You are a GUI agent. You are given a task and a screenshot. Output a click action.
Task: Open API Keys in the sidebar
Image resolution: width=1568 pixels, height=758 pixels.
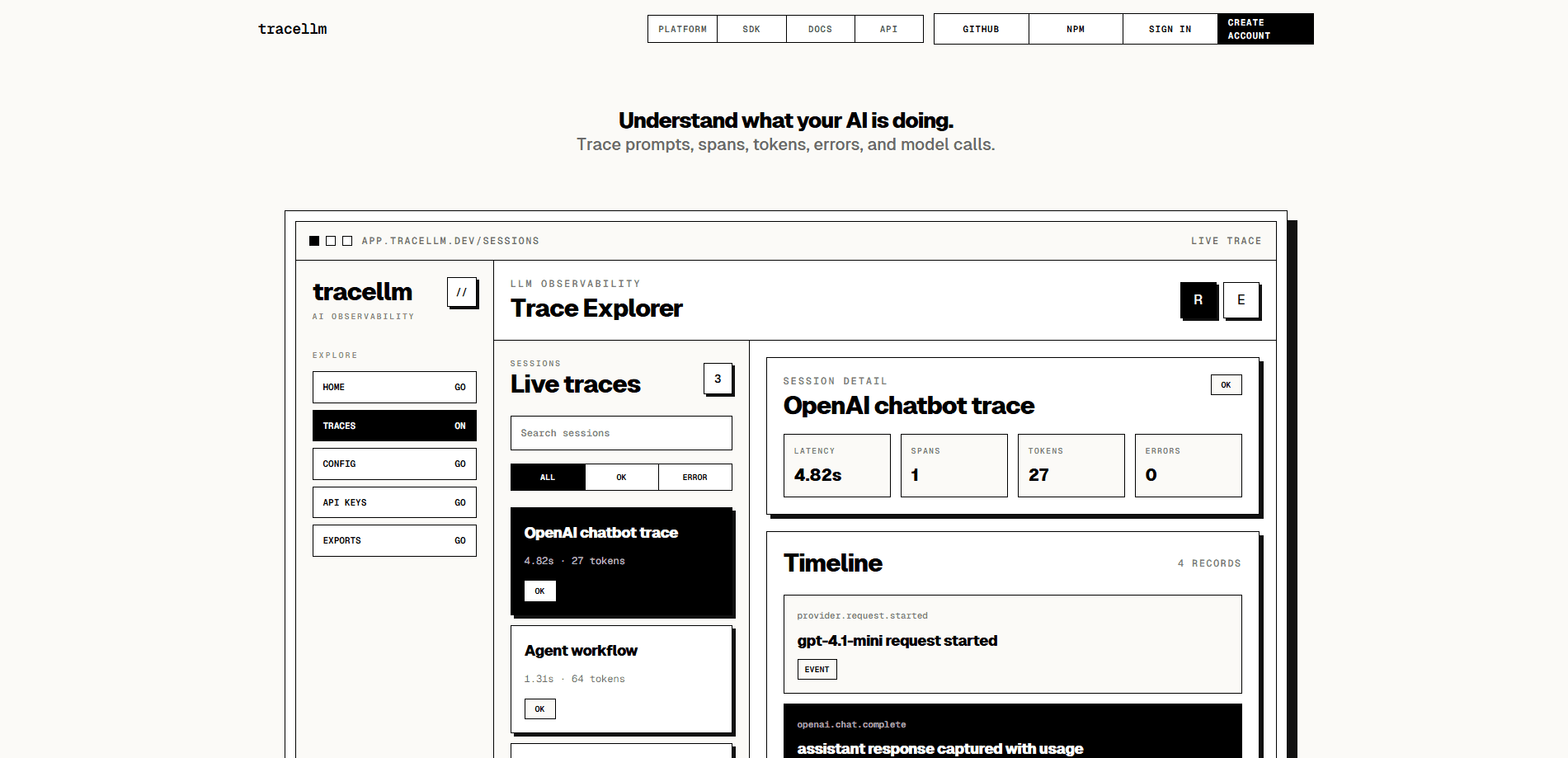[394, 502]
